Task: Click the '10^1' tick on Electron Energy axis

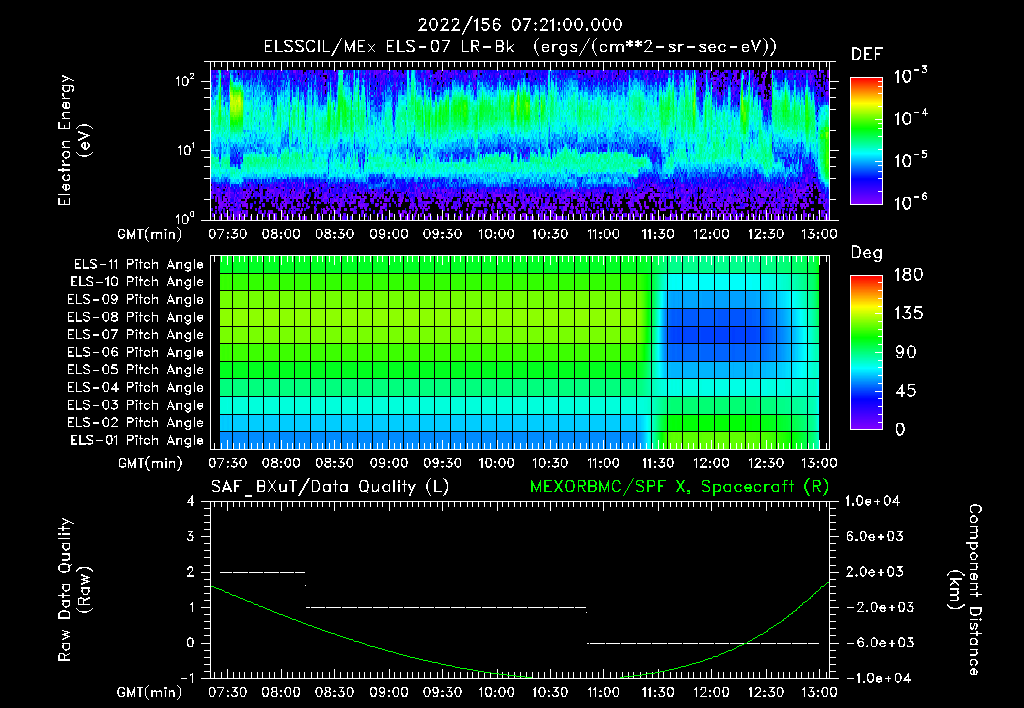Action: (185, 150)
